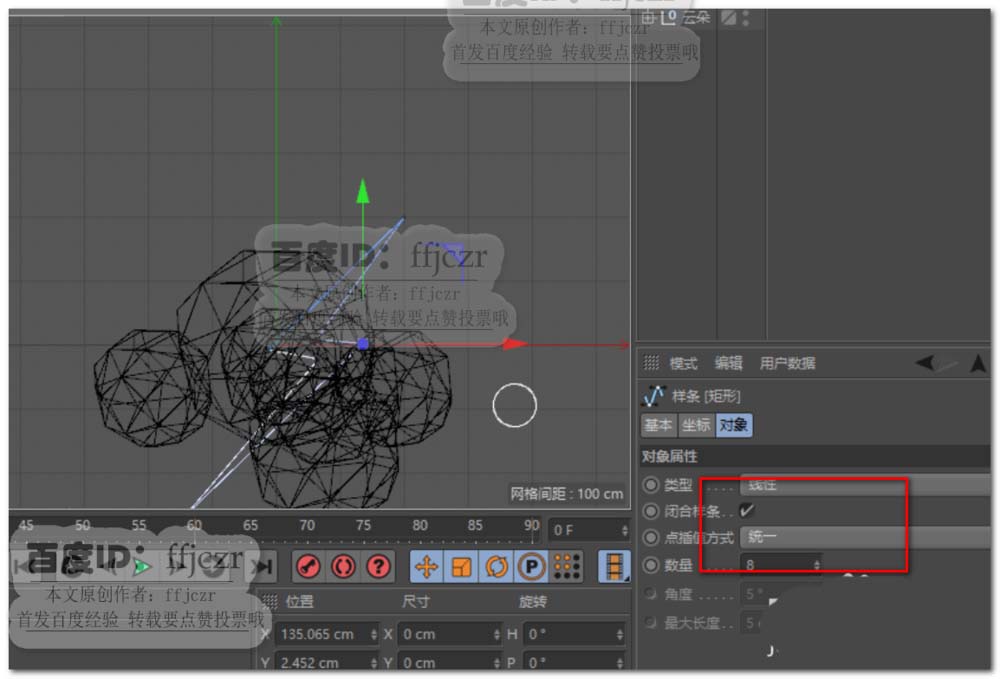The width and height of the screenshot is (1000, 679).
Task: Step the position X value arrows
Action: [x=374, y=634]
